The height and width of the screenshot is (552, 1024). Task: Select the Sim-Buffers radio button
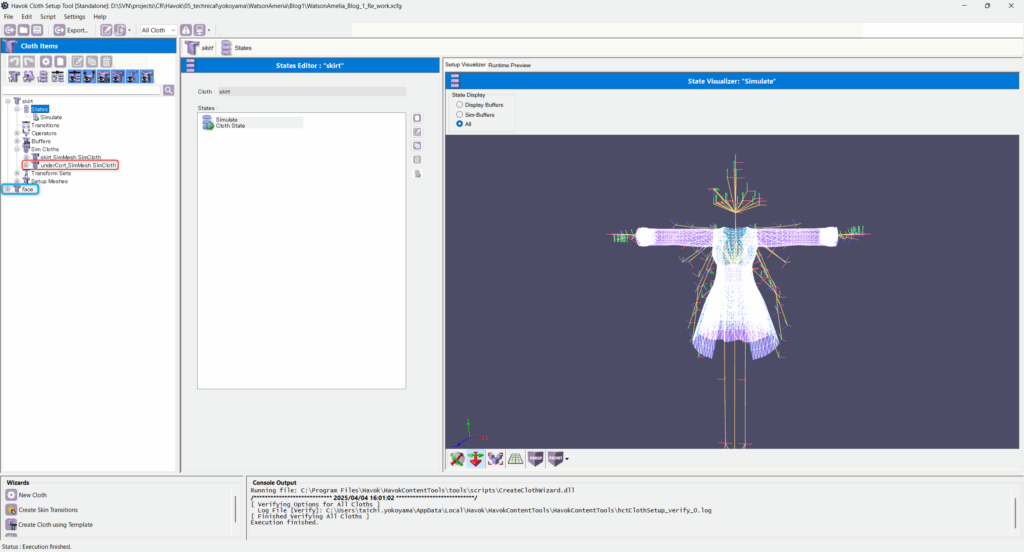tap(459, 114)
